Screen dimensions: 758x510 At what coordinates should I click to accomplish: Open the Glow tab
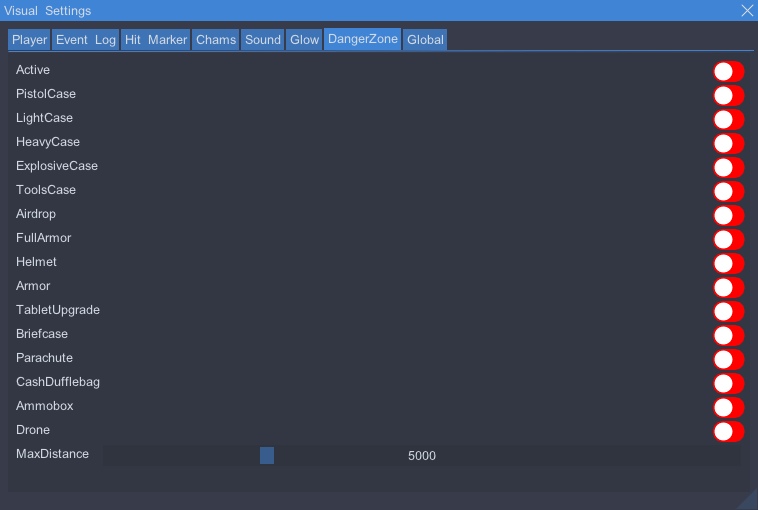tap(304, 40)
